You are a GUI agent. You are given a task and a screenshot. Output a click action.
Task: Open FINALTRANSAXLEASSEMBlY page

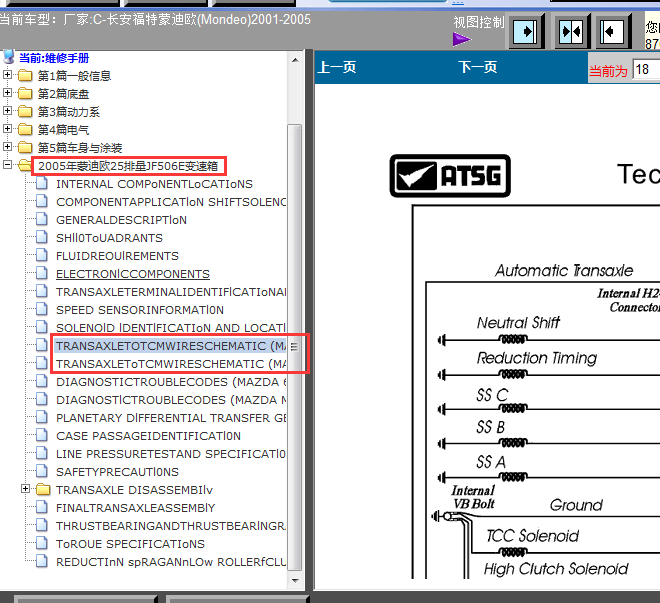point(136,508)
